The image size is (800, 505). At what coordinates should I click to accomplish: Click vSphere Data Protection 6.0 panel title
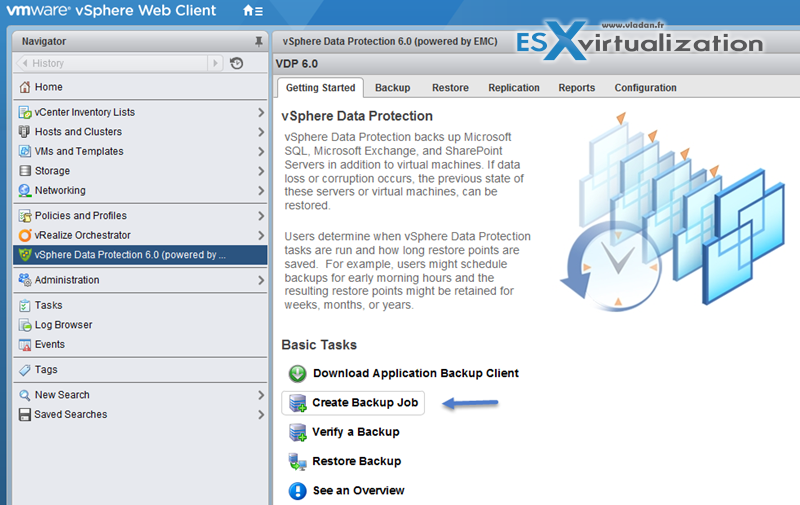coord(390,41)
